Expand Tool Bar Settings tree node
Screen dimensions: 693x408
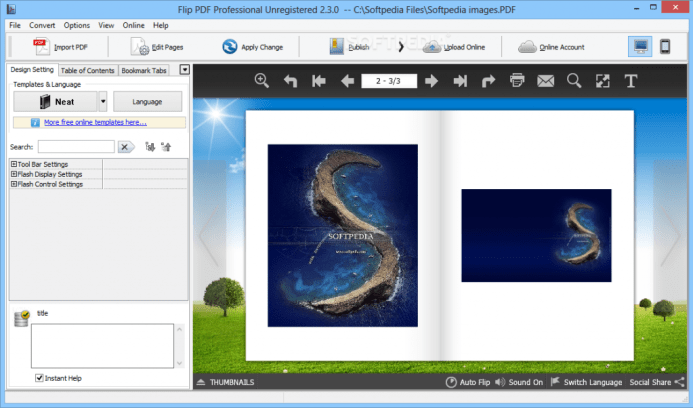click(14, 164)
